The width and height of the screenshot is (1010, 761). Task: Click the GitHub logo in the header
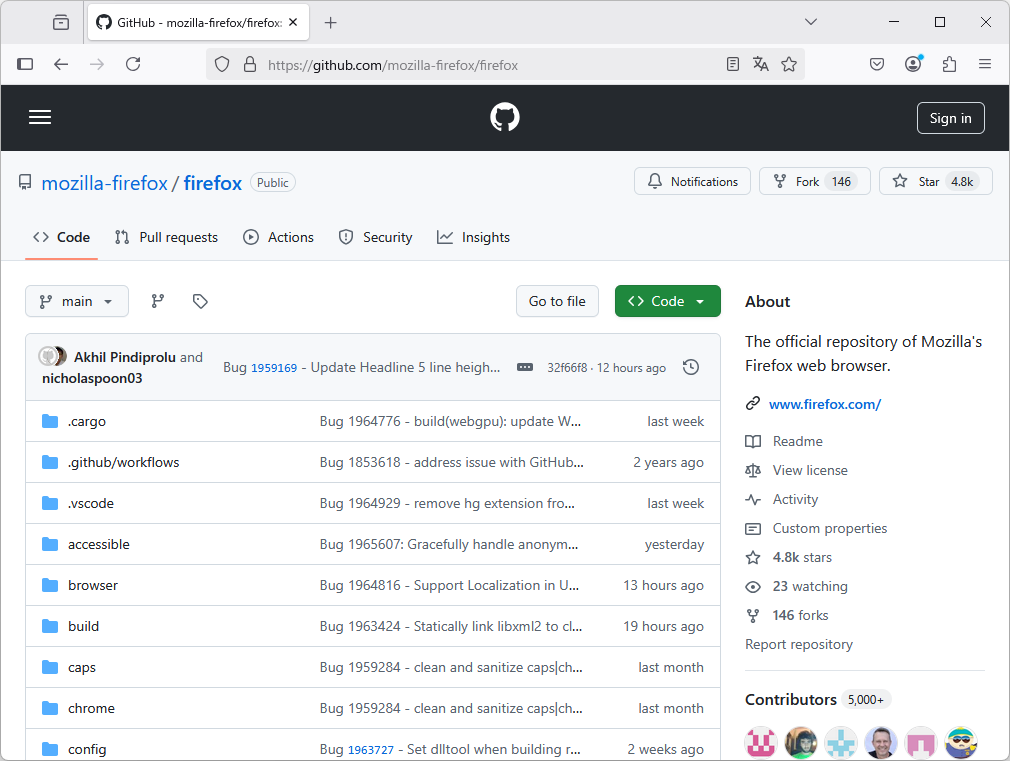click(504, 117)
